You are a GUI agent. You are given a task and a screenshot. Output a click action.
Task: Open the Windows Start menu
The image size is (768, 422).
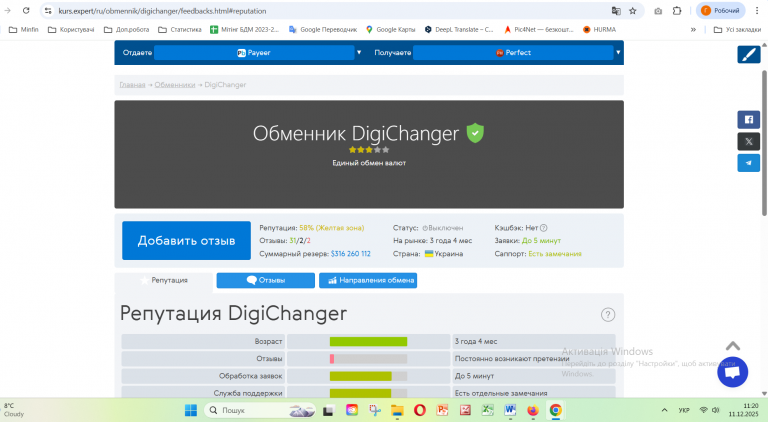(191, 410)
